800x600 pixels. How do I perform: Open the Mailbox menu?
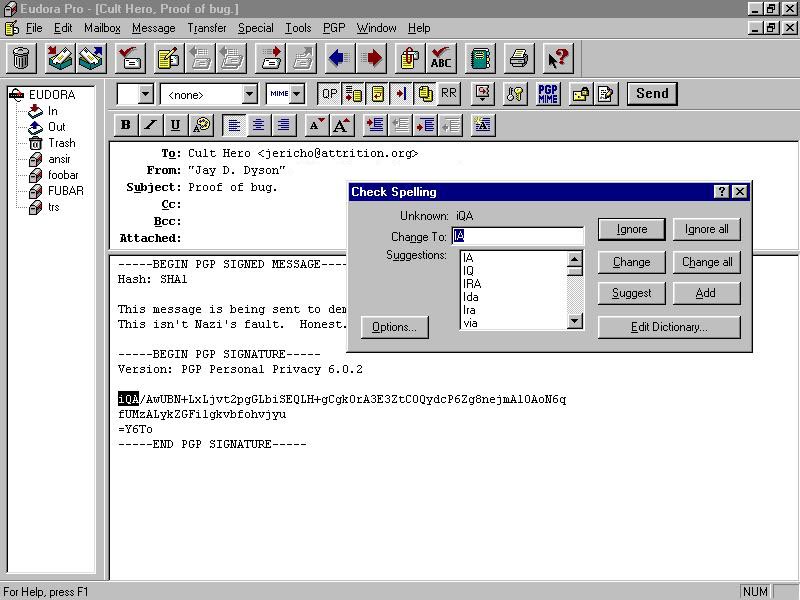click(x=102, y=28)
